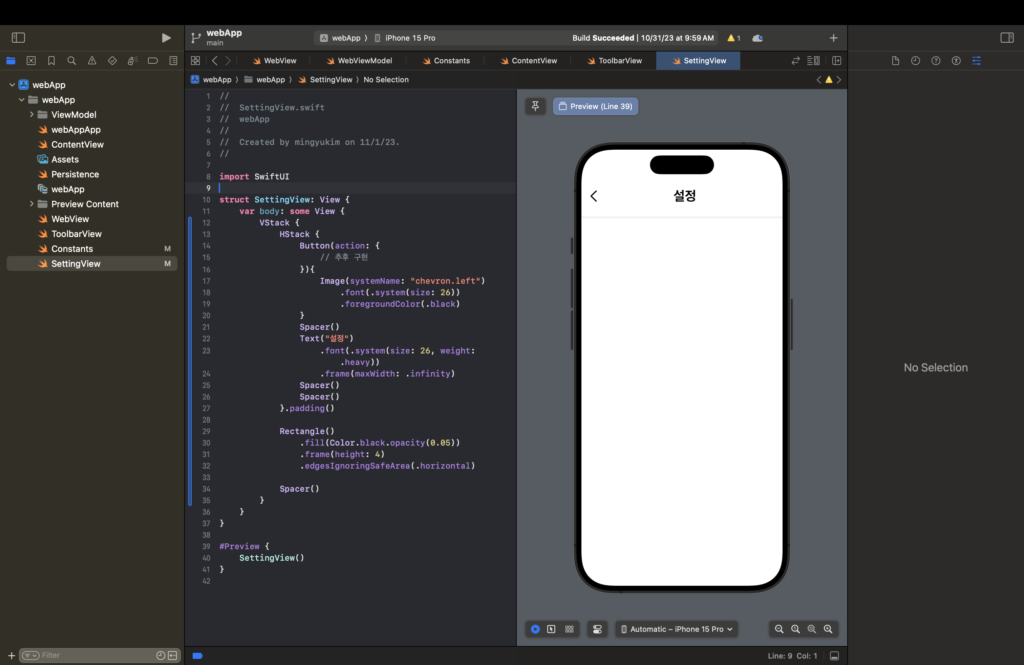Image resolution: width=1024 pixels, height=665 pixels.
Task: Select ToolbarView file in navigator
Action: 76,234
